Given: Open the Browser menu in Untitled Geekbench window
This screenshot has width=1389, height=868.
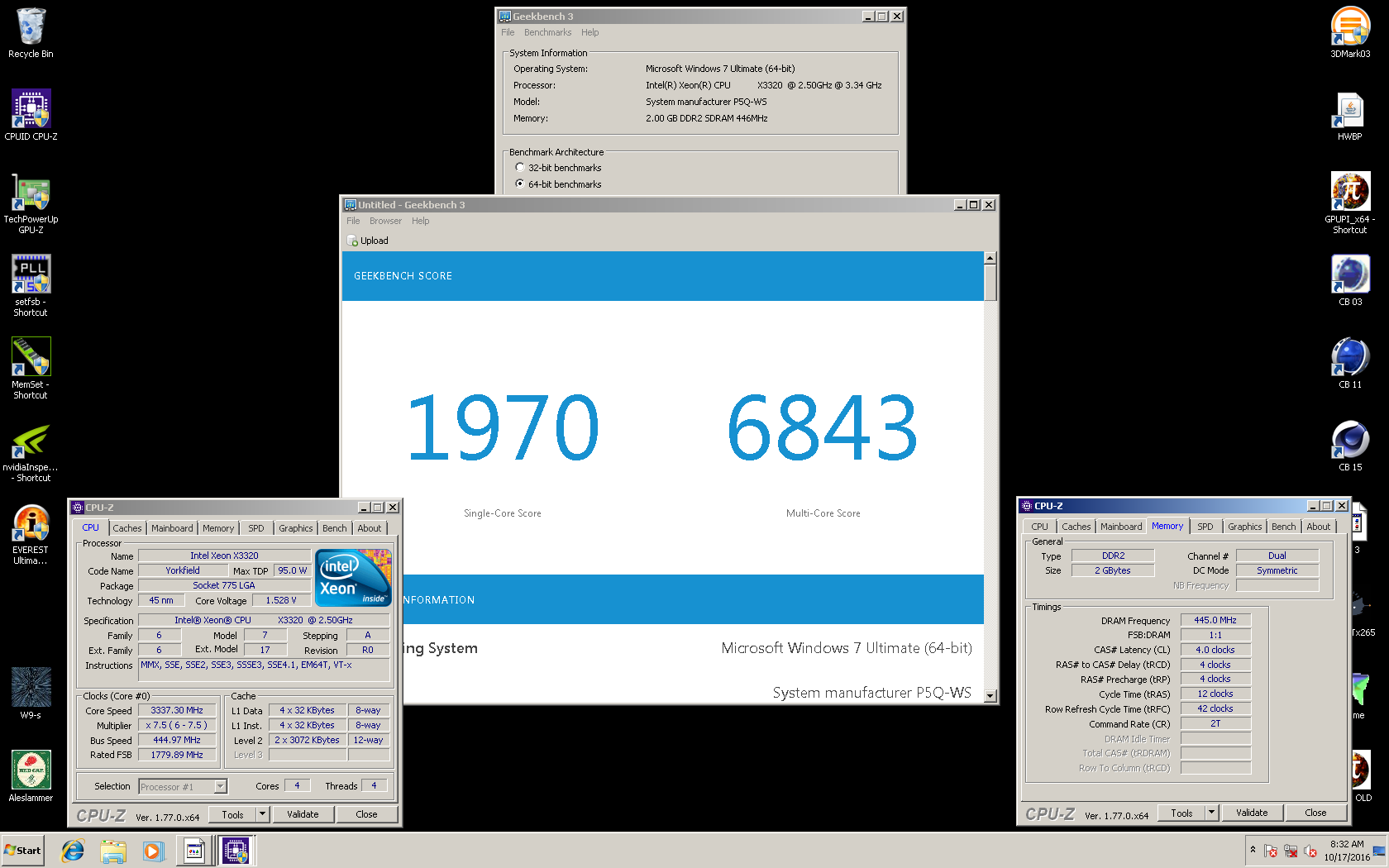Looking at the screenshot, I should 385,221.
